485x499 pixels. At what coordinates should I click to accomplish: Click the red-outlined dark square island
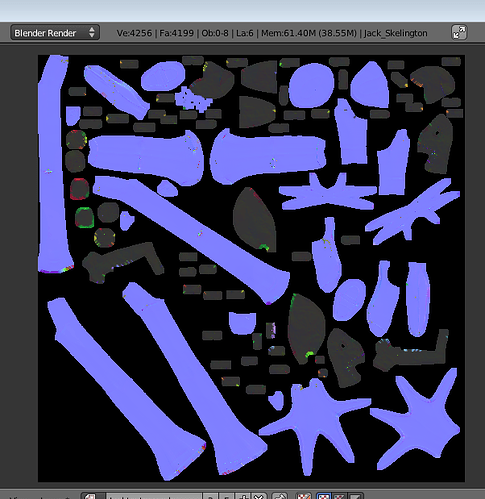(x=79, y=189)
